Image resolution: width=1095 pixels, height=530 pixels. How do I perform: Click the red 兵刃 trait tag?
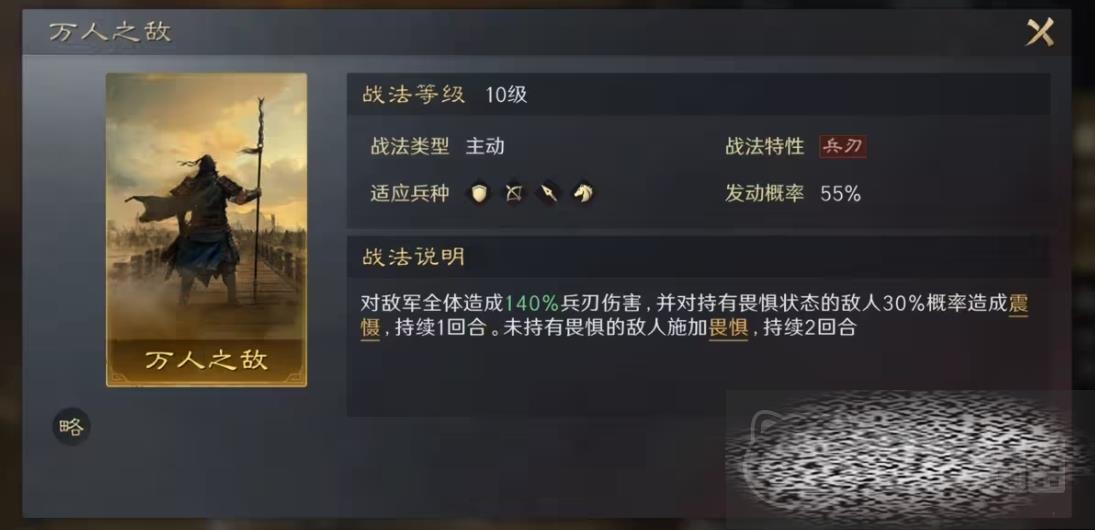coord(843,147)
